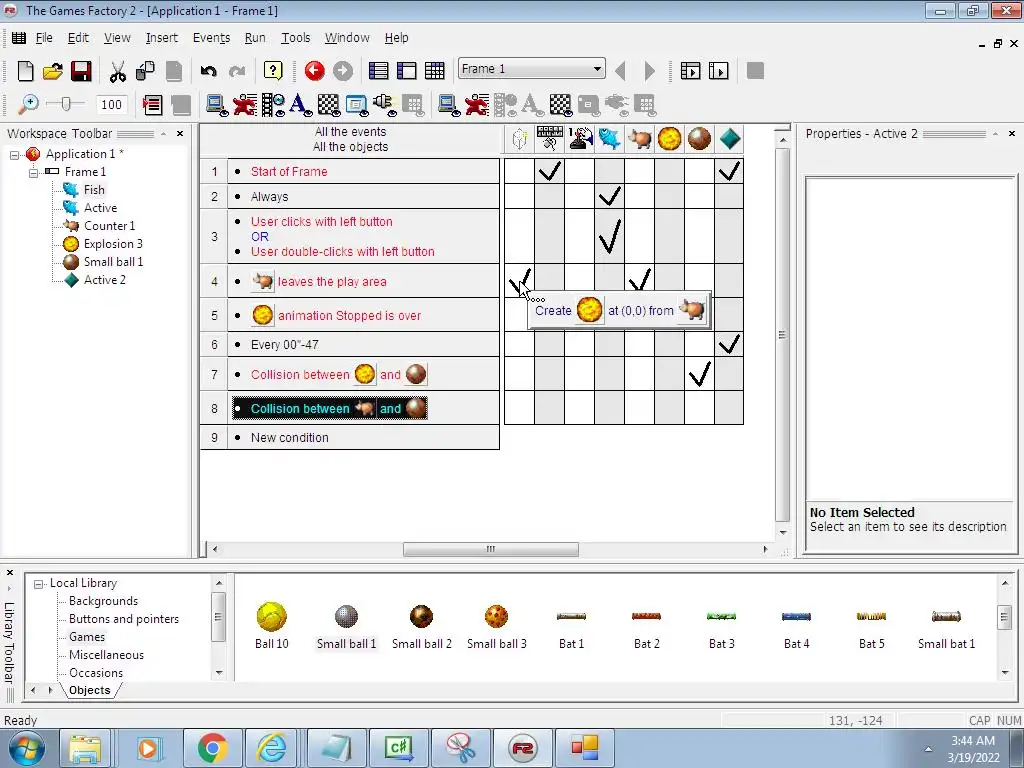The image size is (1024, 768).
Task: Open the Events menu
Action: coord(211,38)
